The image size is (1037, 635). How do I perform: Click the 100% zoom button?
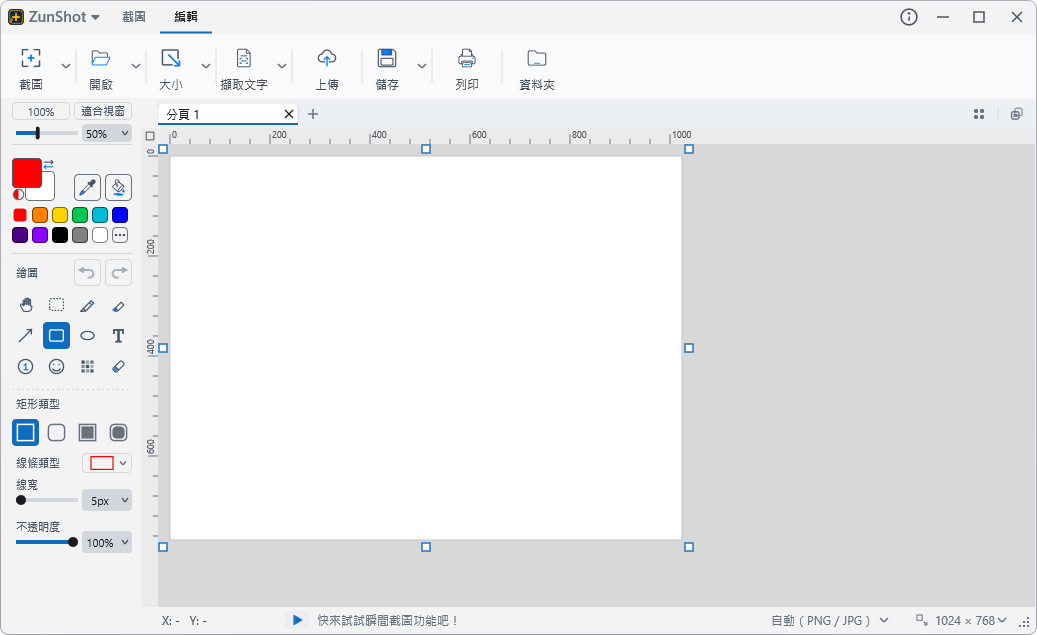41,112
